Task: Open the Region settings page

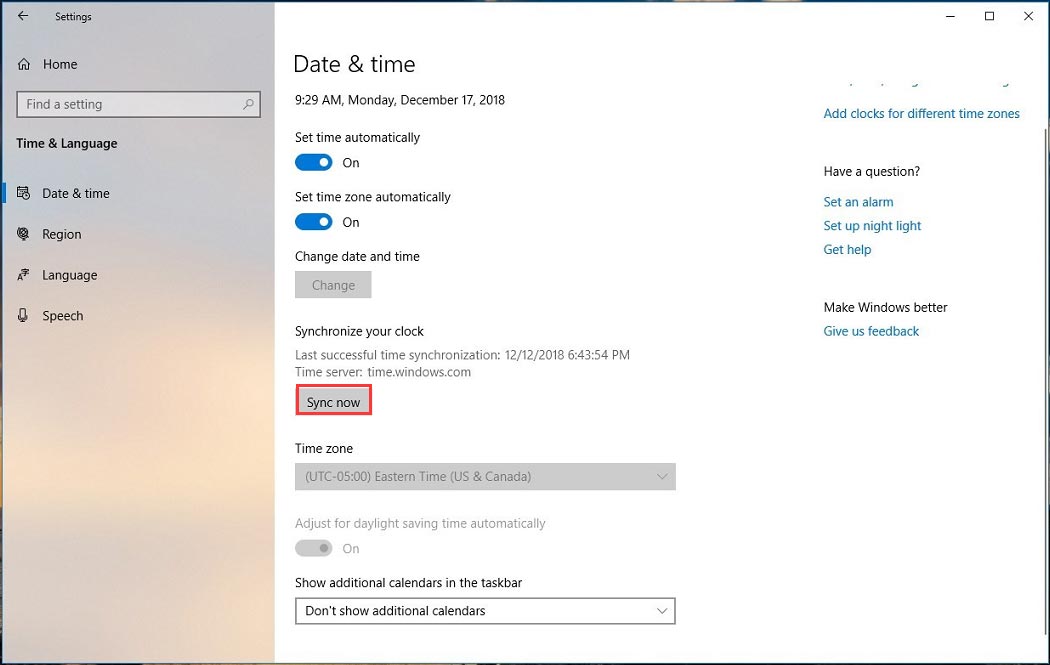Action: [x=62, y=234]
